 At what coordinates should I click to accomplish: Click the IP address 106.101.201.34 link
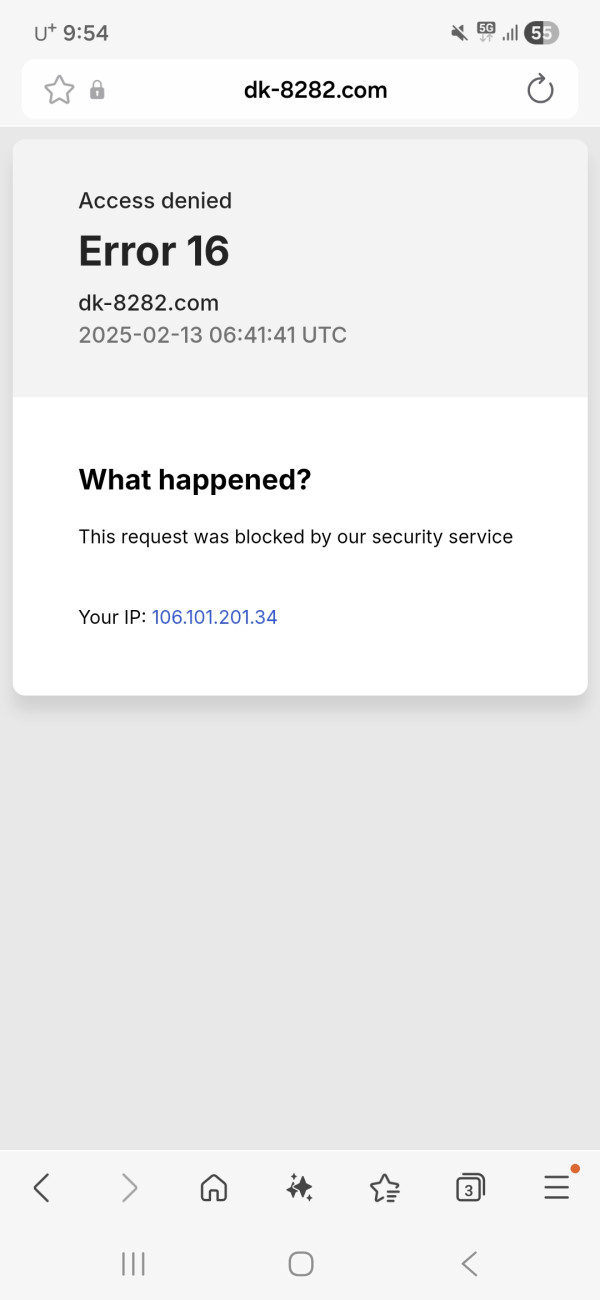tap(214, 617)
